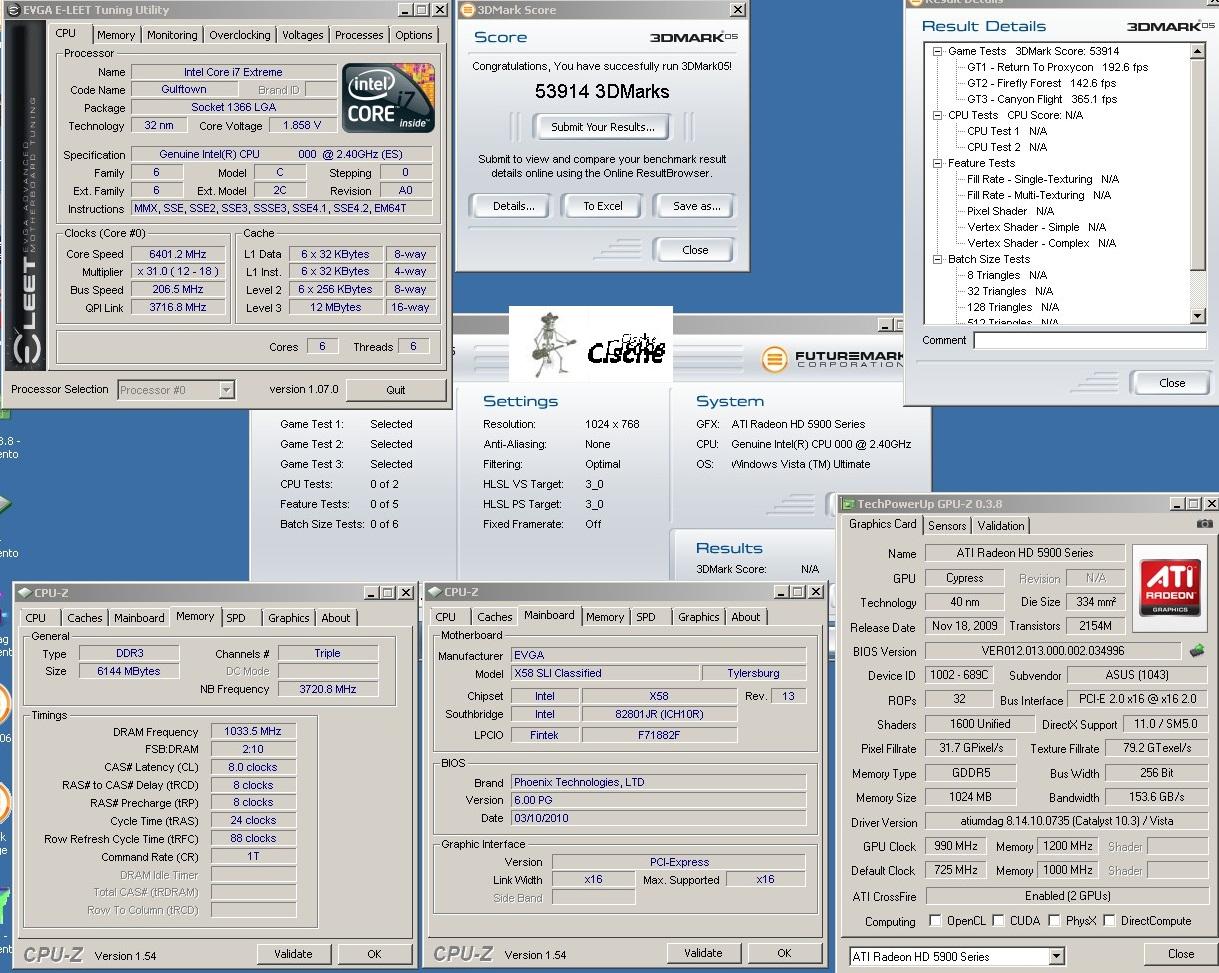
Task: Open SPD tab in CPU-Z Memory window
Action: (235, 618)
